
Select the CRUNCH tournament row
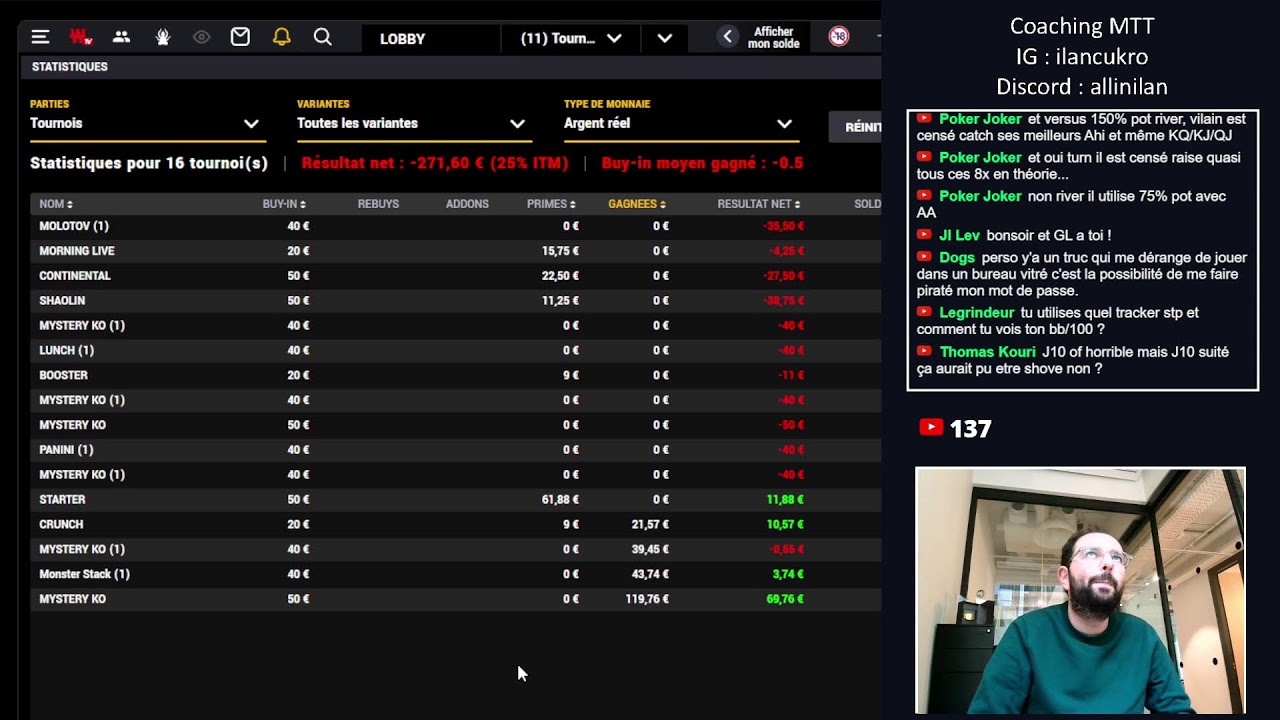(455, 524)
